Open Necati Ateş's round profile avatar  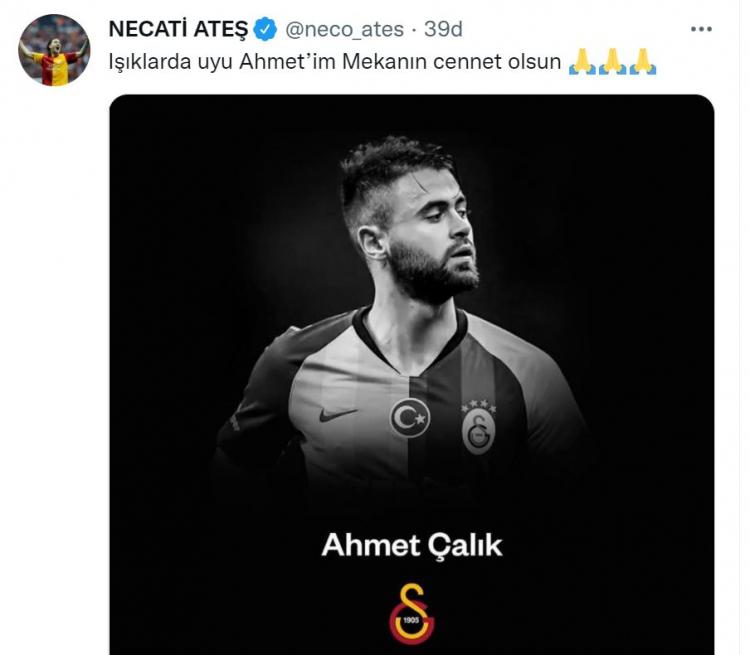(x=54, y=50)
